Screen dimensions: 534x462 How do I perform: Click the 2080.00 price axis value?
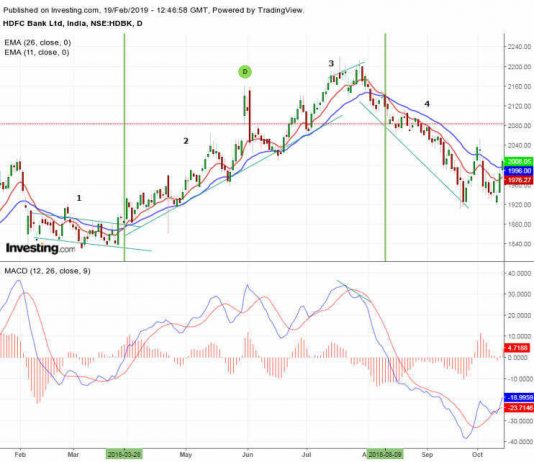click(519, 126)
